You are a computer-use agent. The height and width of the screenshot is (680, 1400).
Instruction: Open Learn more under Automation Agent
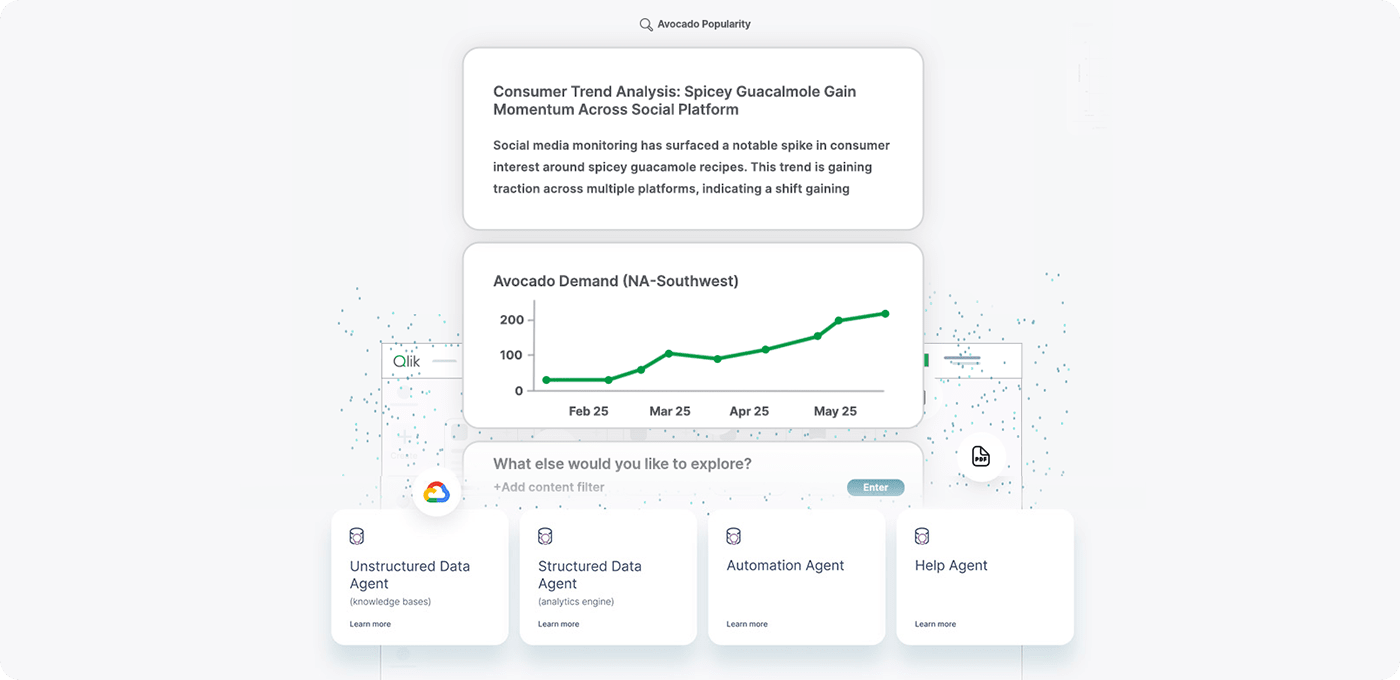(746, 623)
